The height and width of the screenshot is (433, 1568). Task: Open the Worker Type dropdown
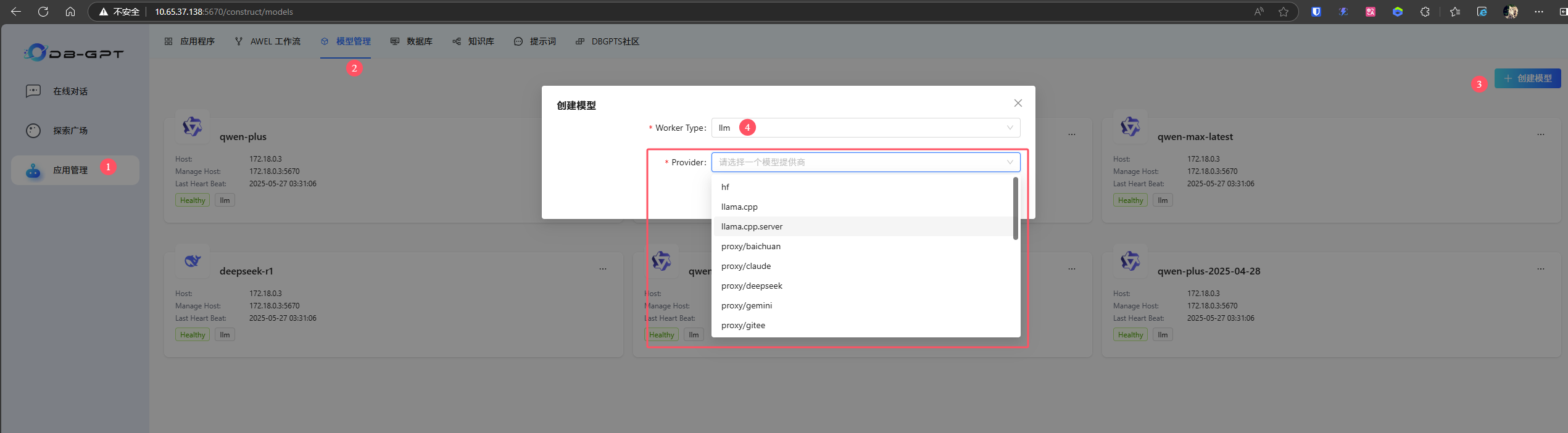(866, 128)
